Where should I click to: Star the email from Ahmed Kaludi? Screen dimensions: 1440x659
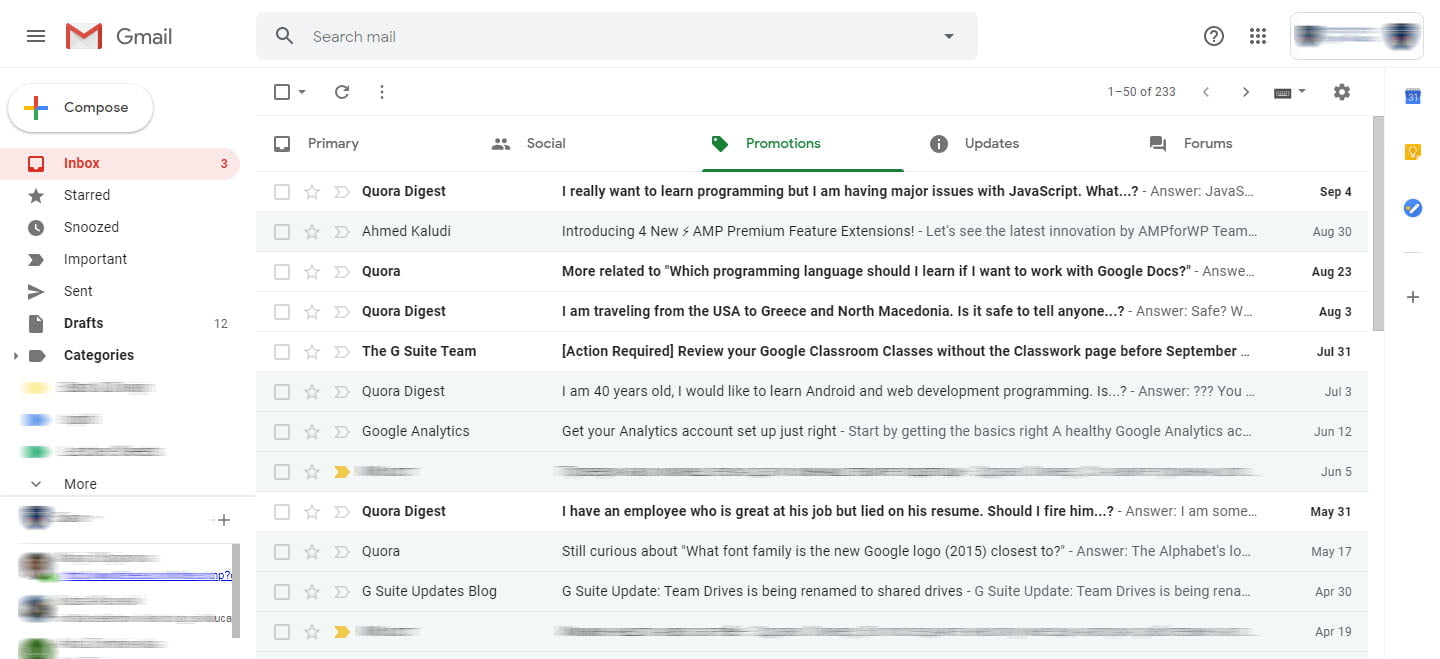point(312,231)
